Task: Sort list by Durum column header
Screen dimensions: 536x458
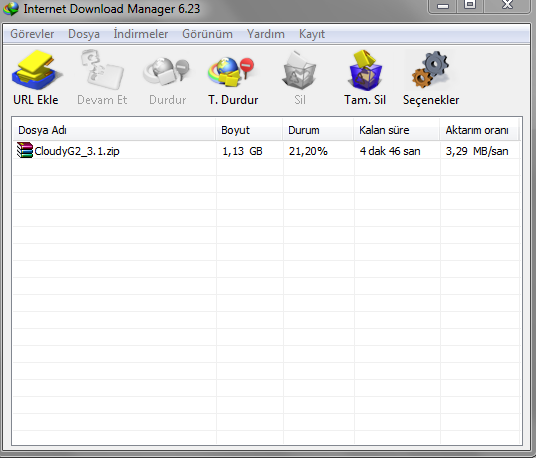Action: tap(318, 130)
